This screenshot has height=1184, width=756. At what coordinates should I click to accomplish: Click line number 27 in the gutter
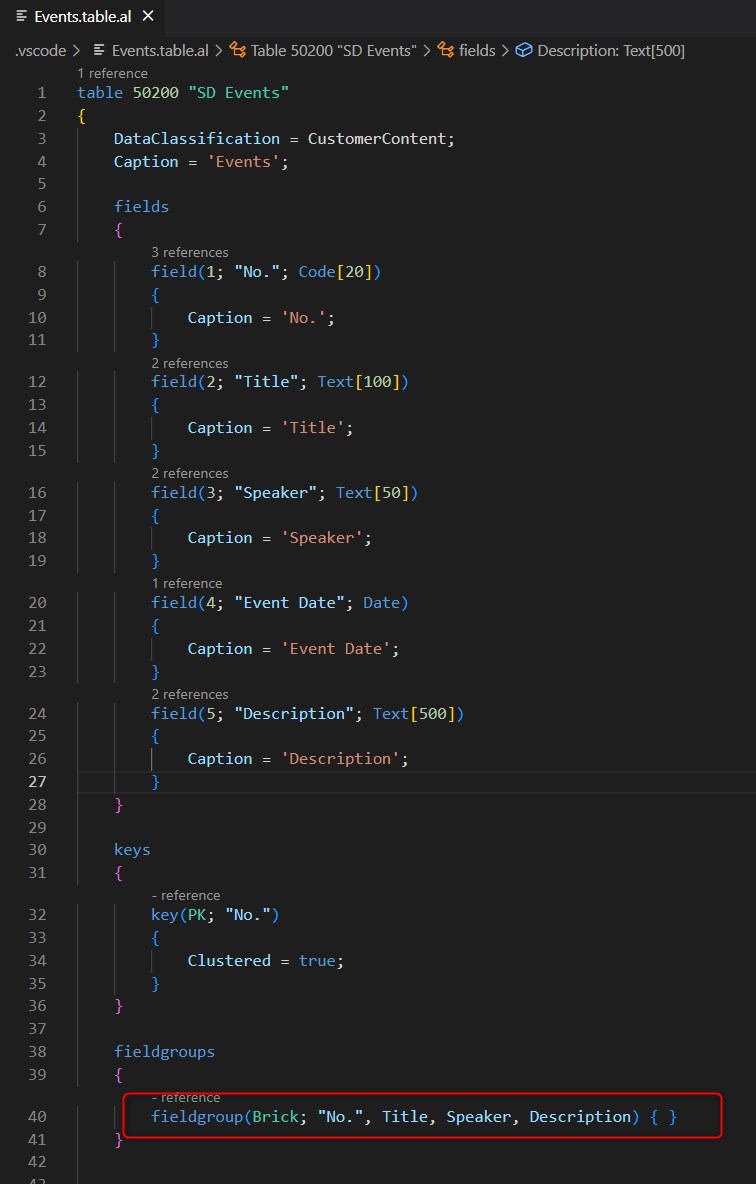[x=40, y=781]
